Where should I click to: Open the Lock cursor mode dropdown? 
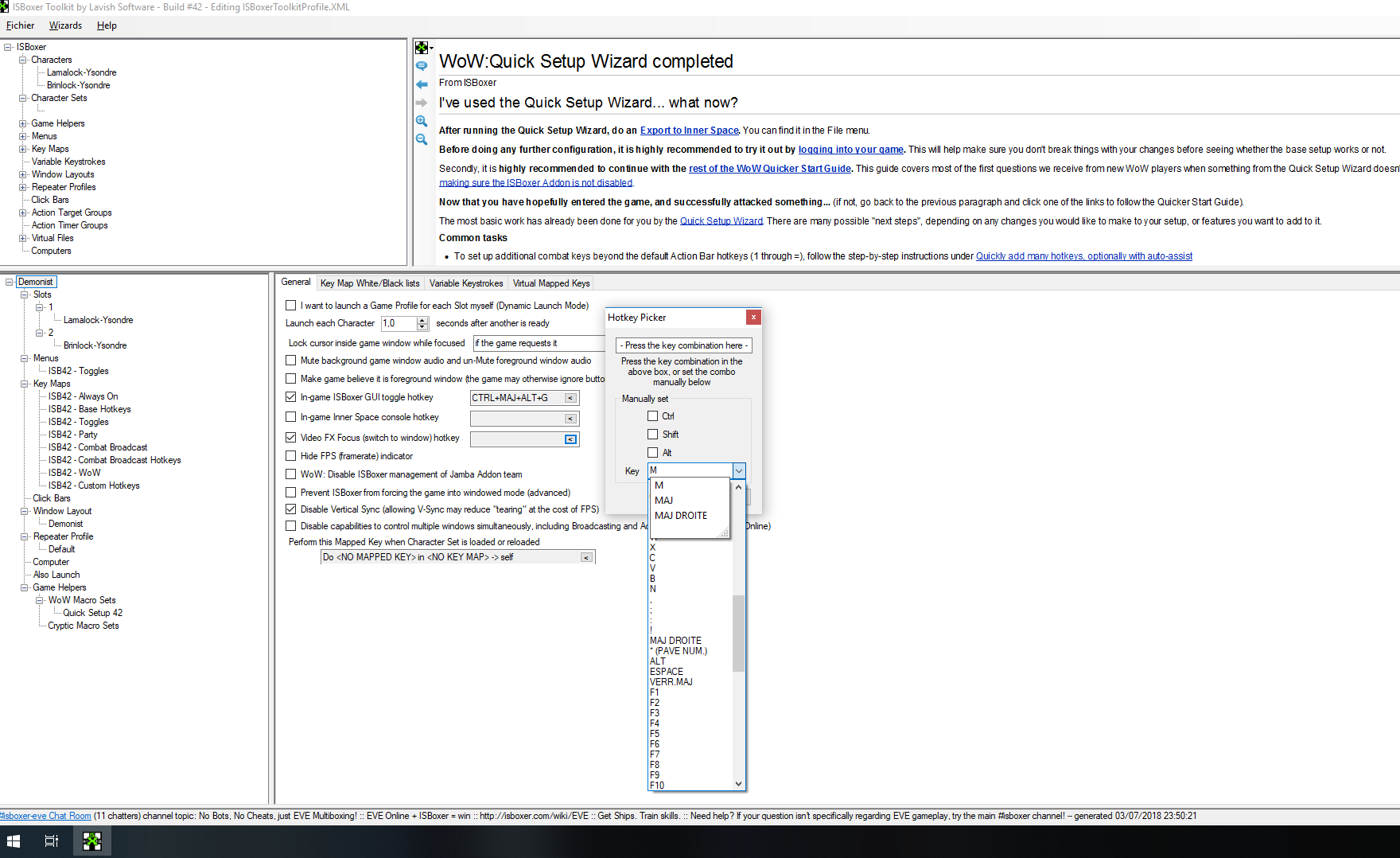(x=539, y=343)
